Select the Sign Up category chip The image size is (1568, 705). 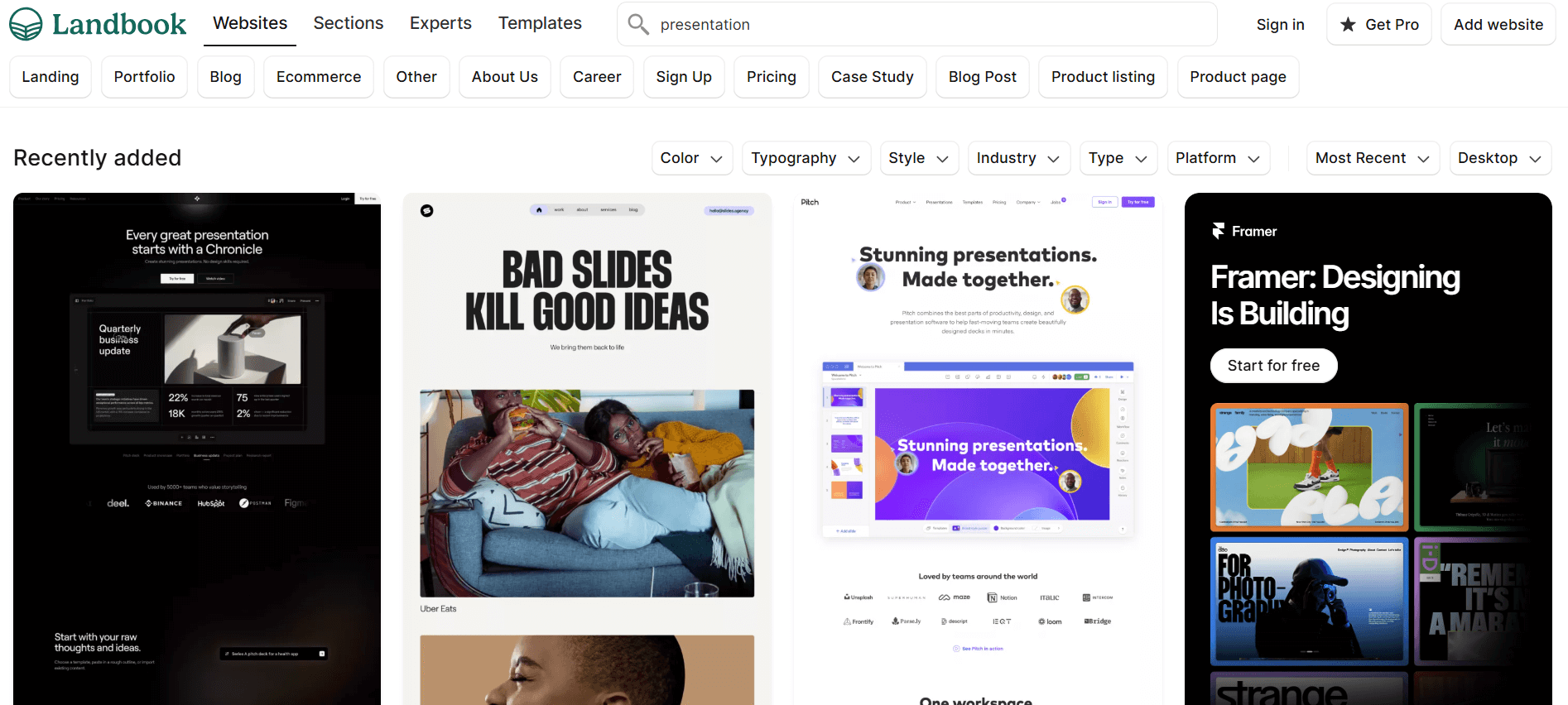click(684, 77)
